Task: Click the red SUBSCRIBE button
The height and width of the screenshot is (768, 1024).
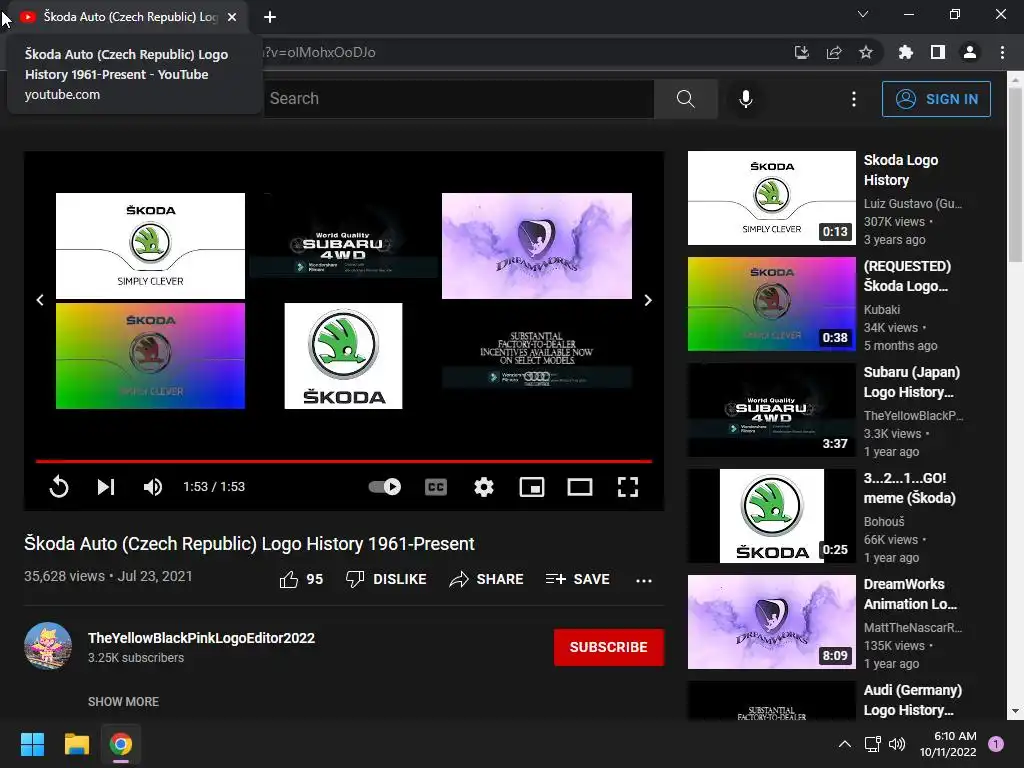Action: [609, 647]
